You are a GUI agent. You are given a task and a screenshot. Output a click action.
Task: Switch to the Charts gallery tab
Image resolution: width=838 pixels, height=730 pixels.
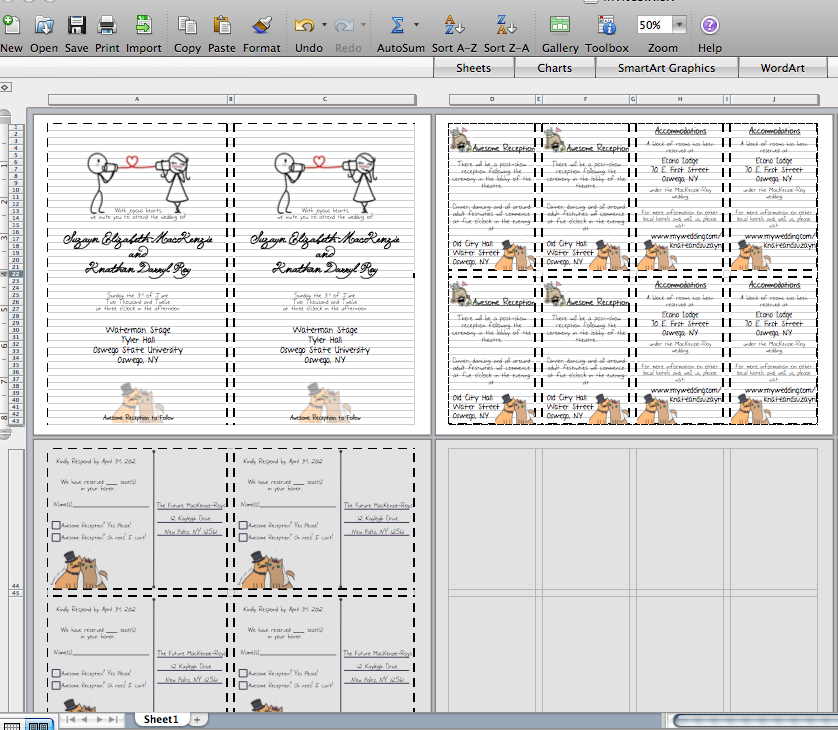(x=555, y=68)
